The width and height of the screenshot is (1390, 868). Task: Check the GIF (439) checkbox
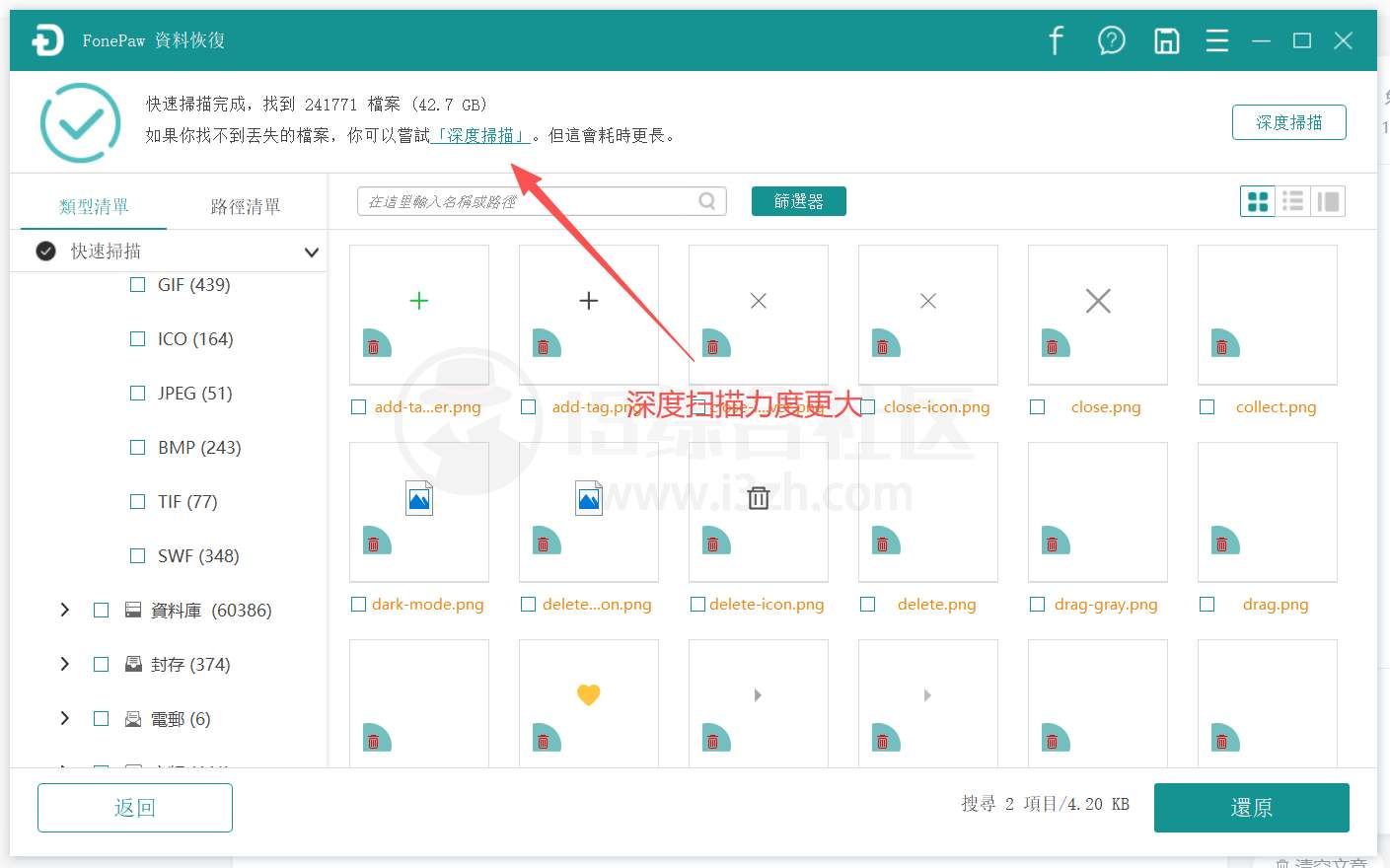[x=137, y=284]
